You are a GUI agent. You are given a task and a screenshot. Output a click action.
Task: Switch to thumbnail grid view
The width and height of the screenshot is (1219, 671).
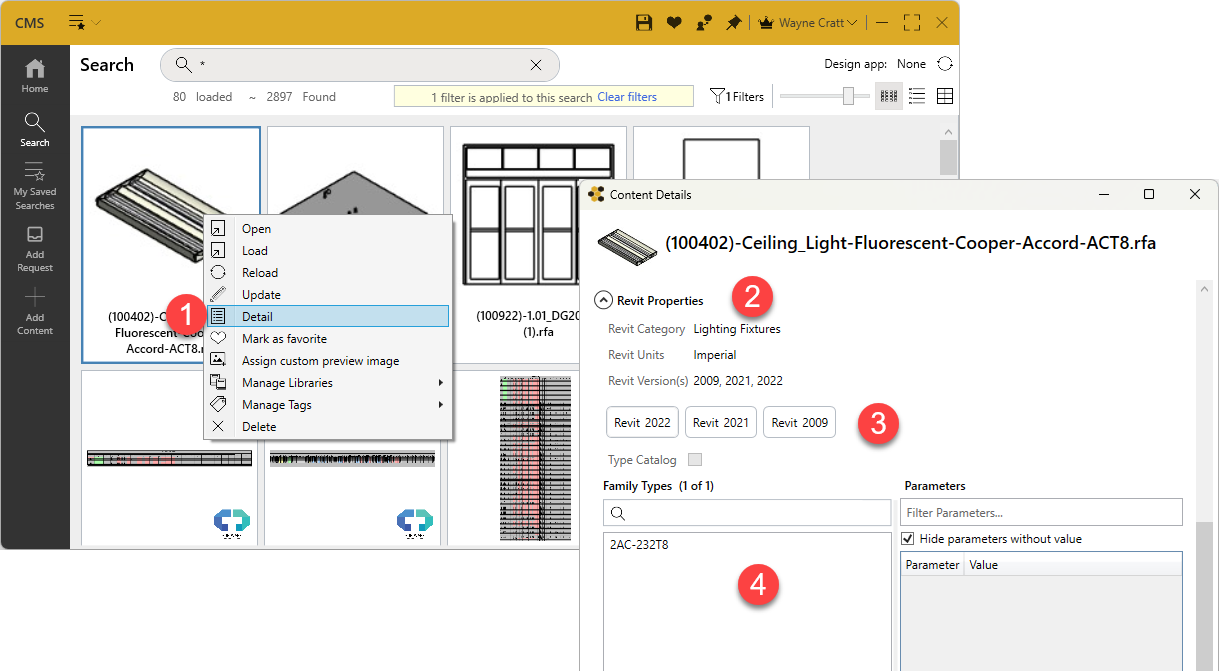tap(887, 96)
